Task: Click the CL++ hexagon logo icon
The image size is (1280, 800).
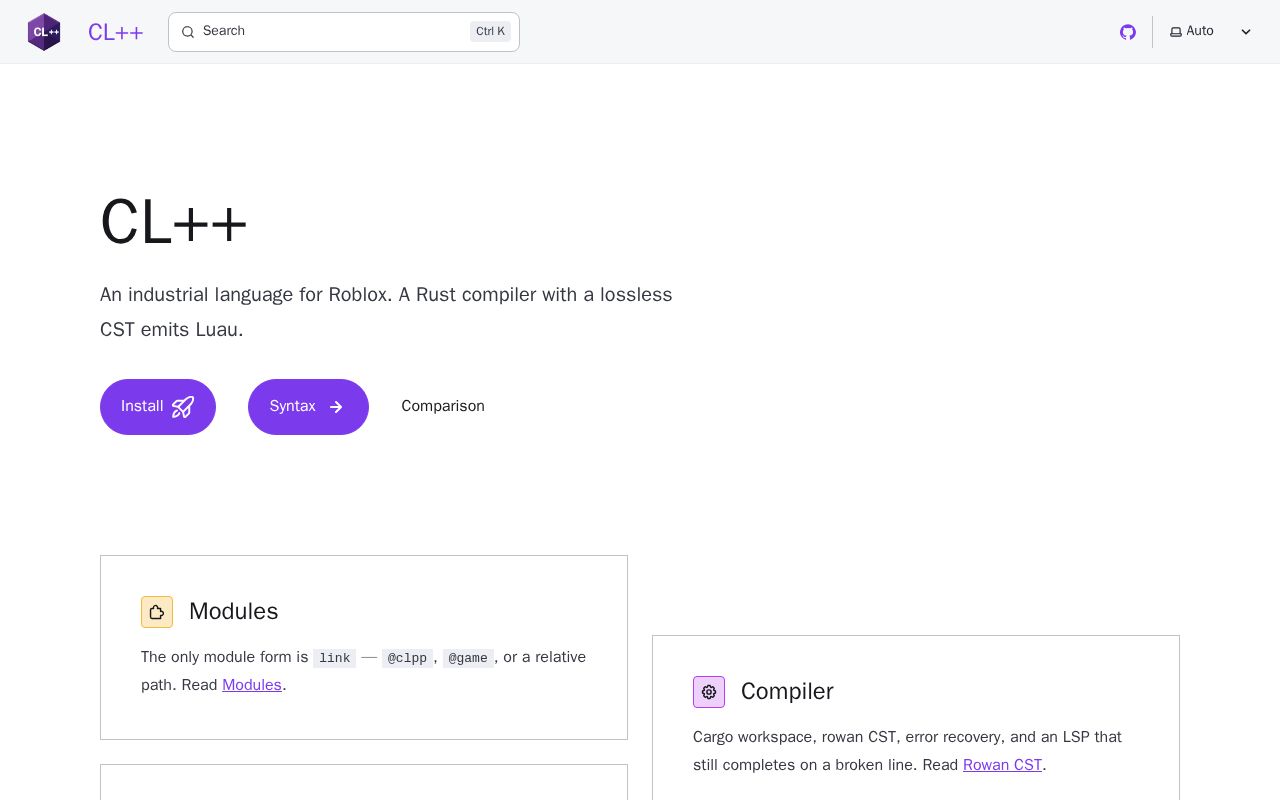Action: 44,32
